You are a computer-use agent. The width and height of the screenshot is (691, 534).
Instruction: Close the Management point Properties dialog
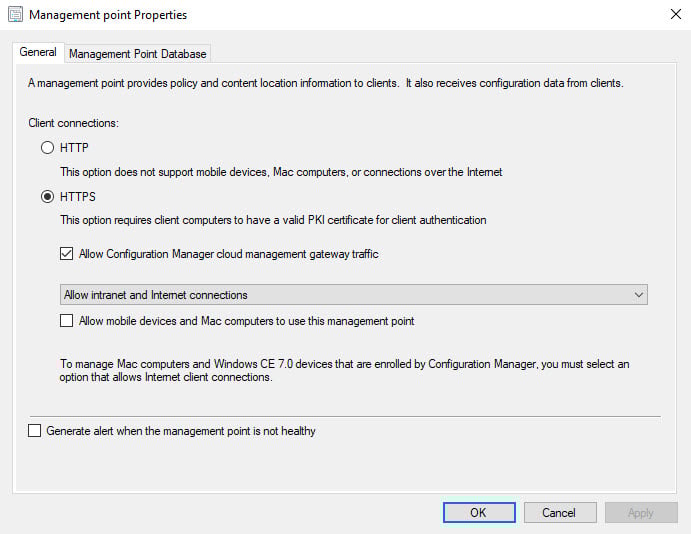tap(676, 15)
